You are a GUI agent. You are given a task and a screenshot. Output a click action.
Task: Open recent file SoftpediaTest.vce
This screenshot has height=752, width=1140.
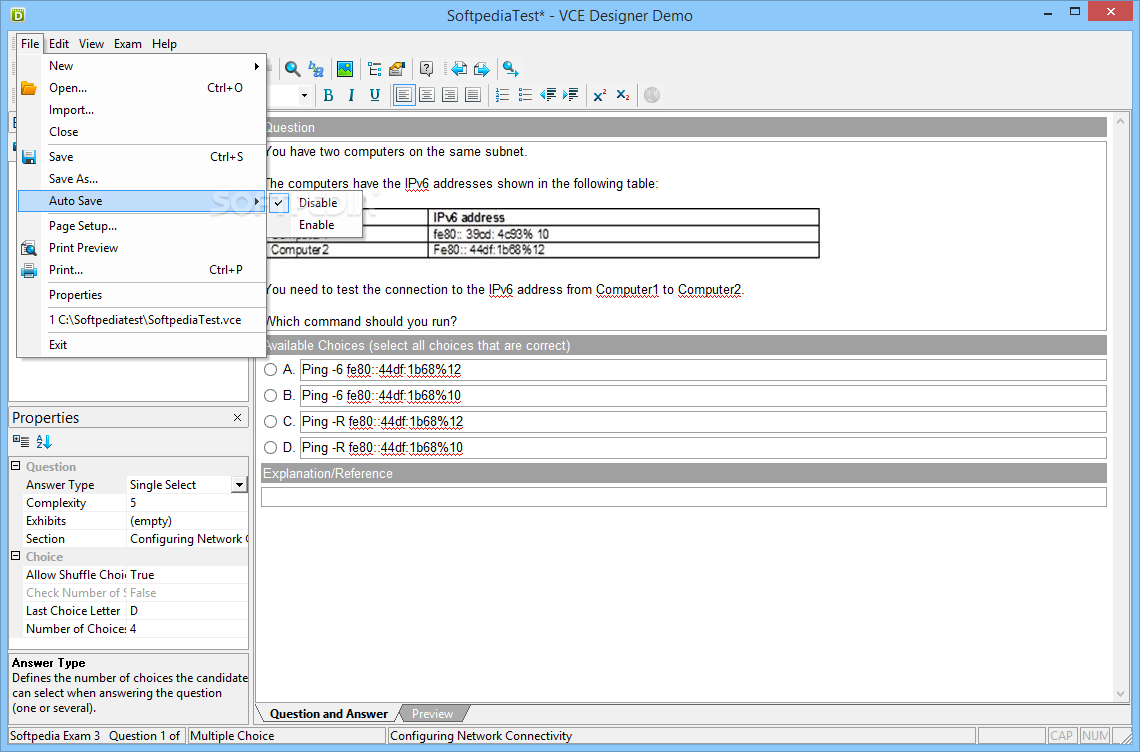pos(142,320)
